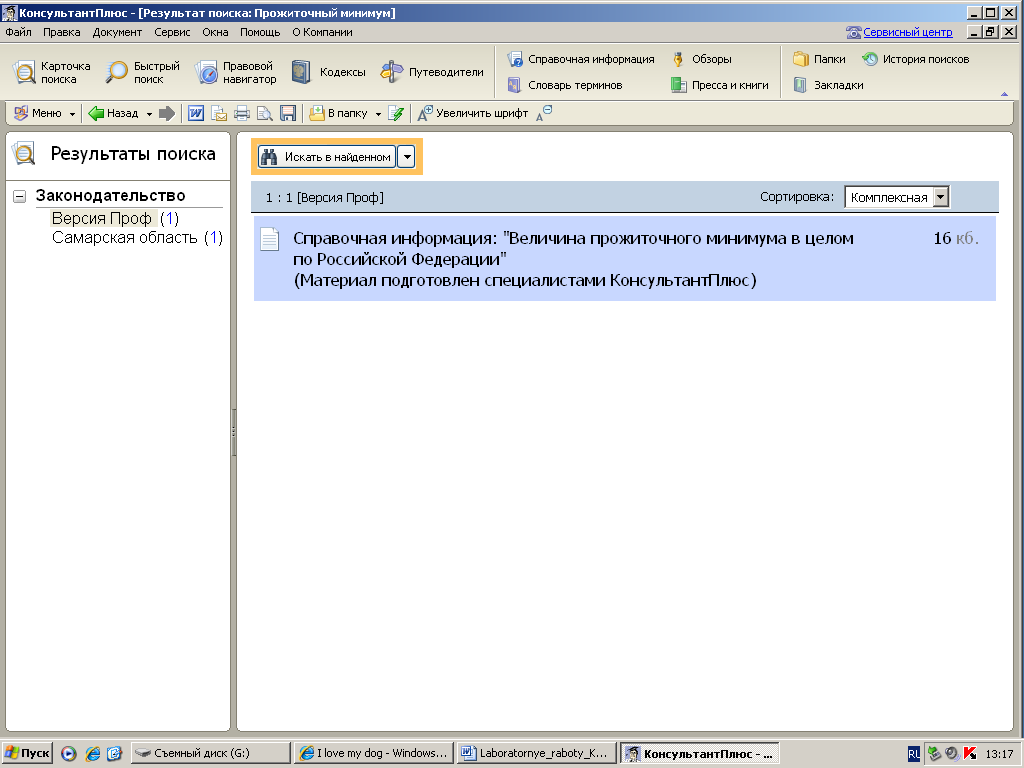Open Окна menu
The height and width of the screenshot is (768, 1024).
pyautogui.click(x=215, y=32)
